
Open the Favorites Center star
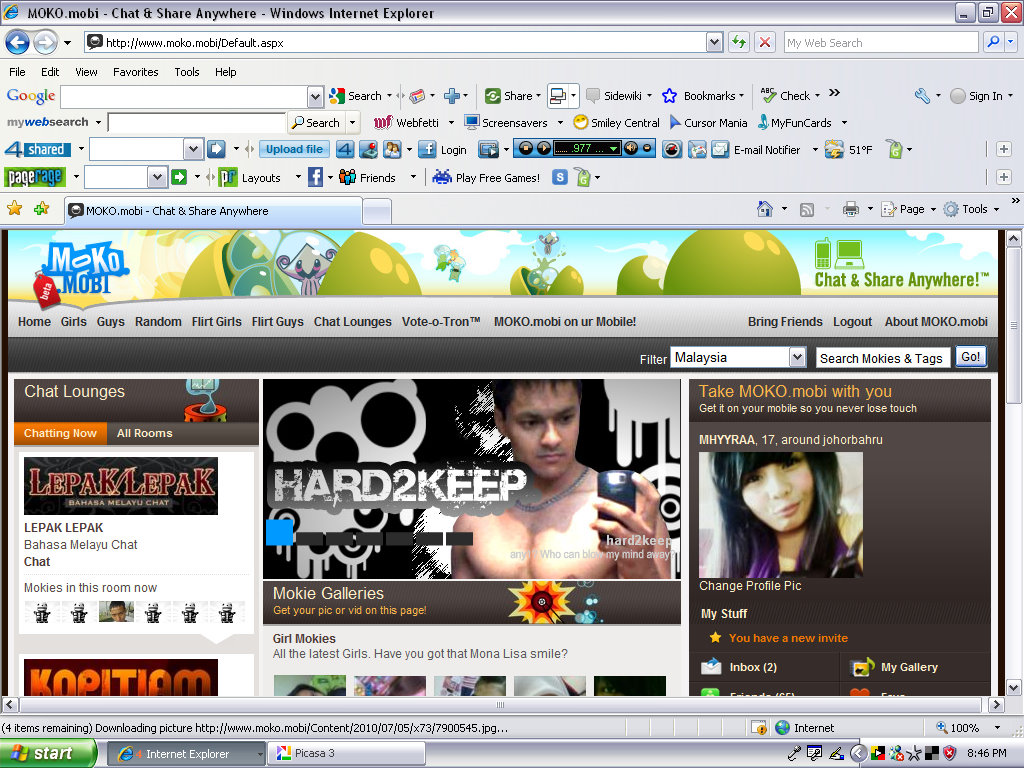tap(14, 209)
